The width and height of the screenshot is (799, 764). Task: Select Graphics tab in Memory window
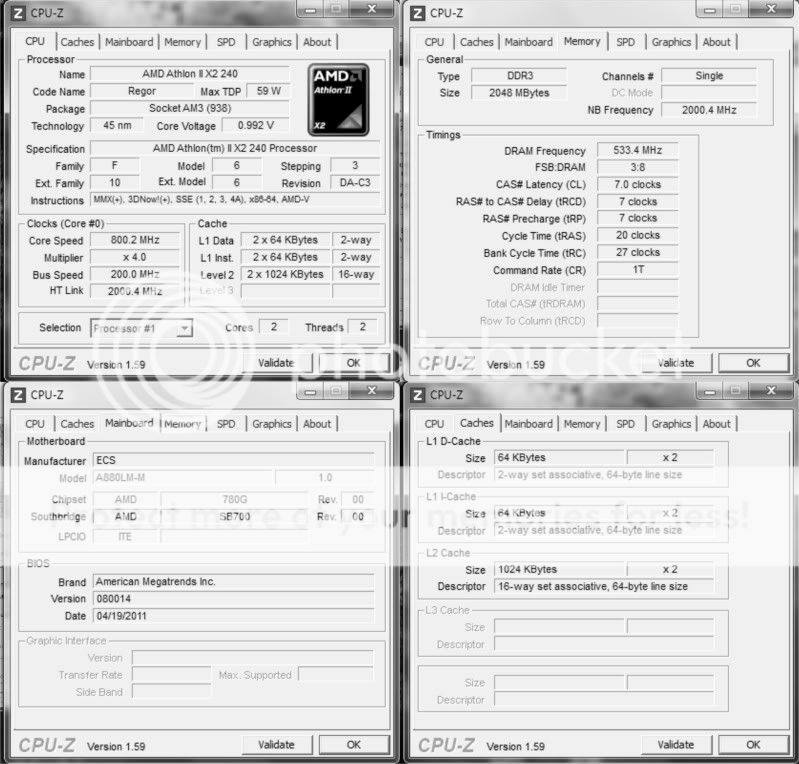671,42
